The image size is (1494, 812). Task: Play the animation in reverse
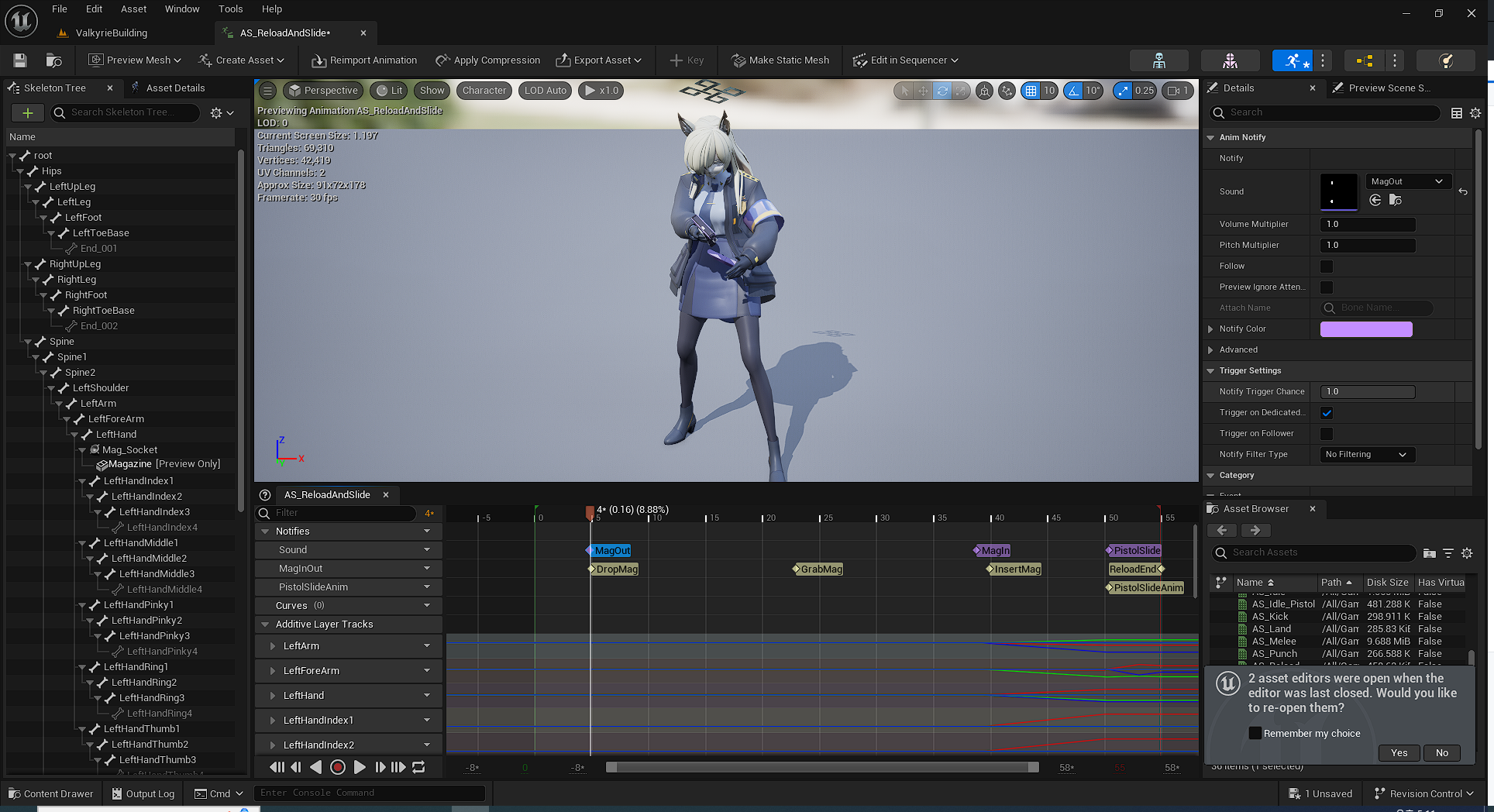tap(316, 767)
